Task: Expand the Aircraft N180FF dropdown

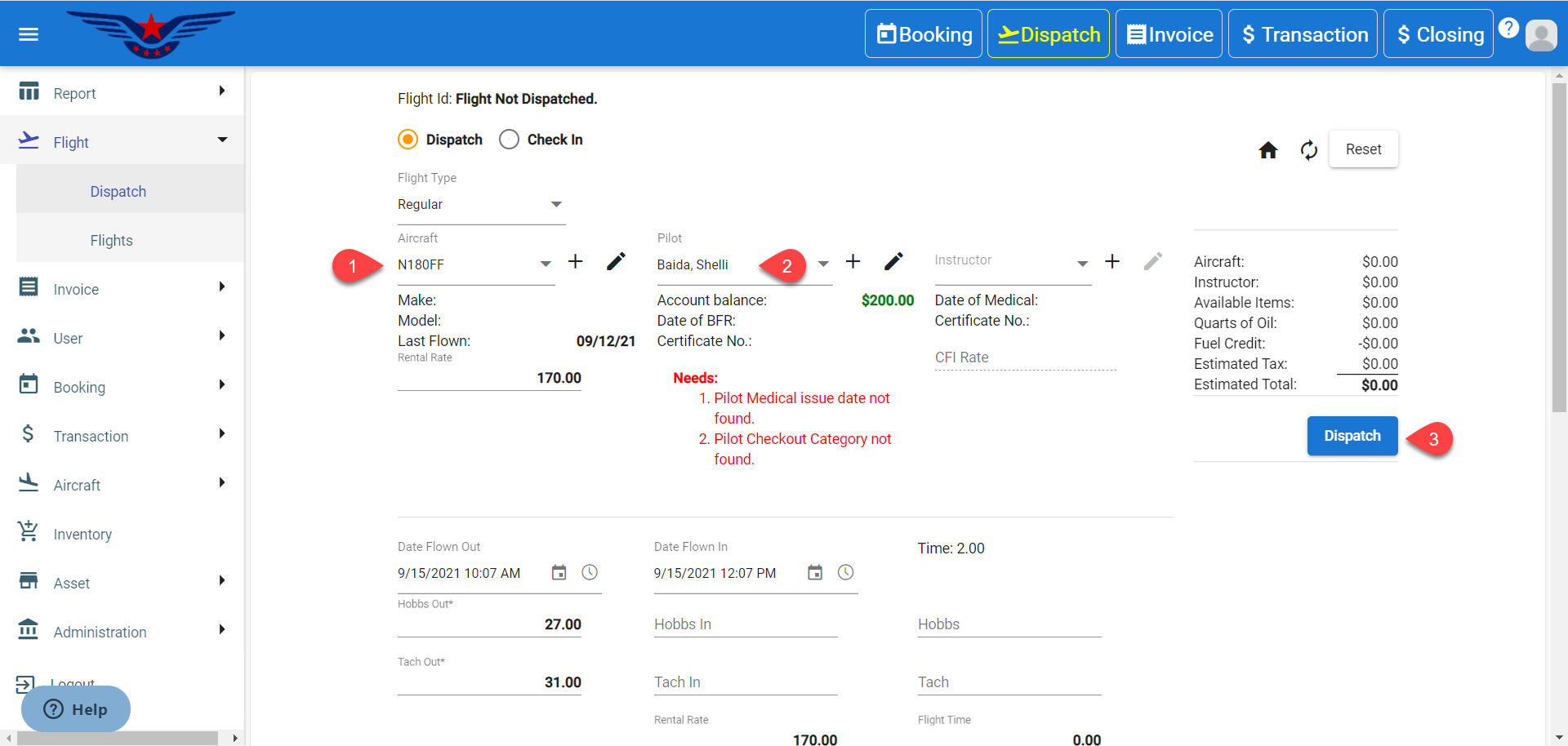Action: 545,264
